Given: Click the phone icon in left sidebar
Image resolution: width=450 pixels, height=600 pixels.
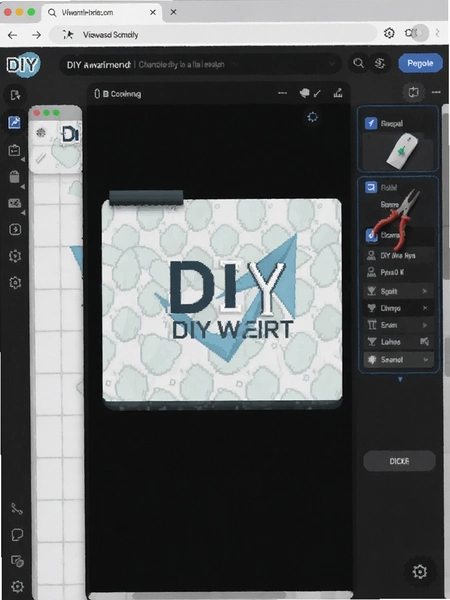Looking at the screenshot, I should pyautogui.click(x=16, y=509).
